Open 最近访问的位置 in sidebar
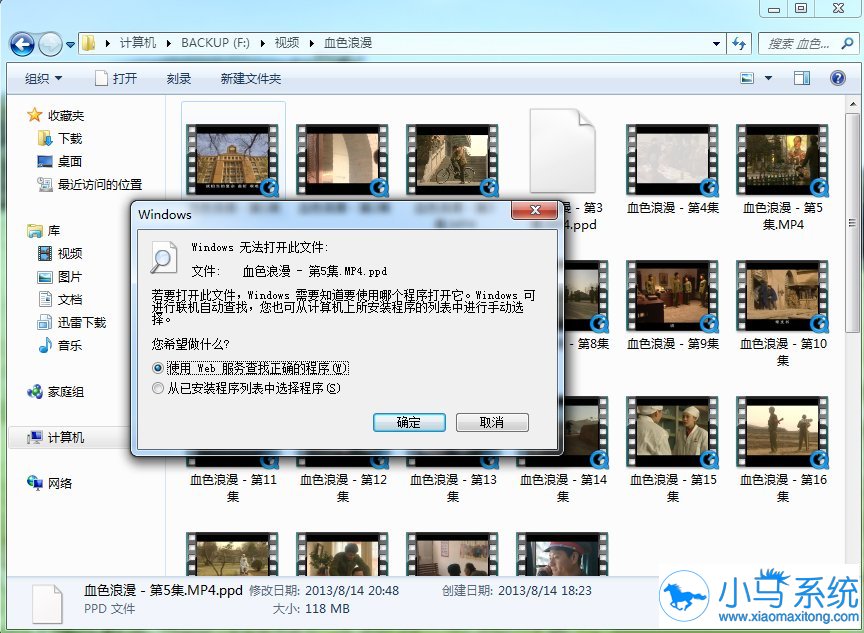The width and height of the screenshot is (864, 633). (89, 185)
